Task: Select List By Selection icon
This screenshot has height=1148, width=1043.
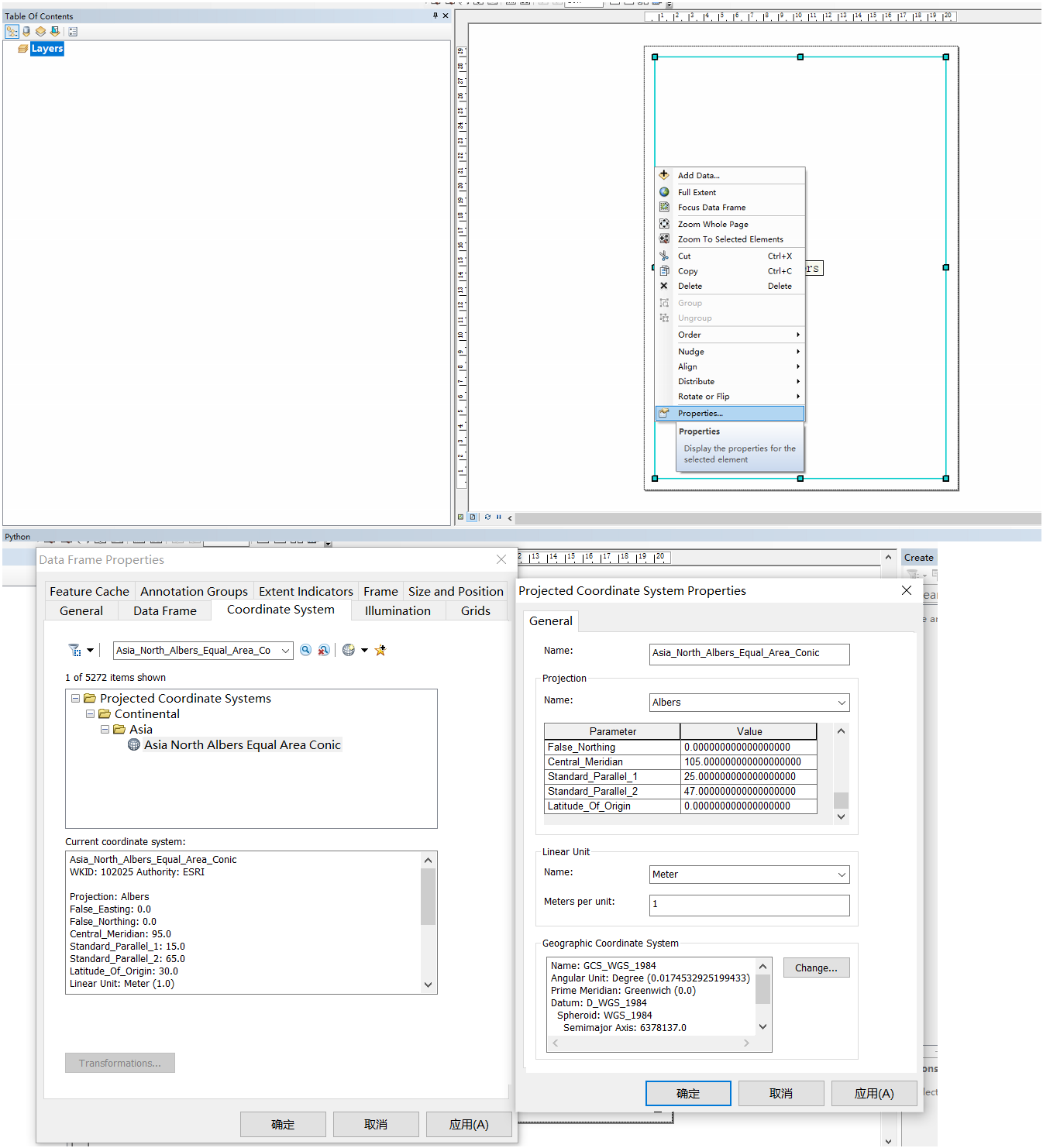Action: pos(55,32)
